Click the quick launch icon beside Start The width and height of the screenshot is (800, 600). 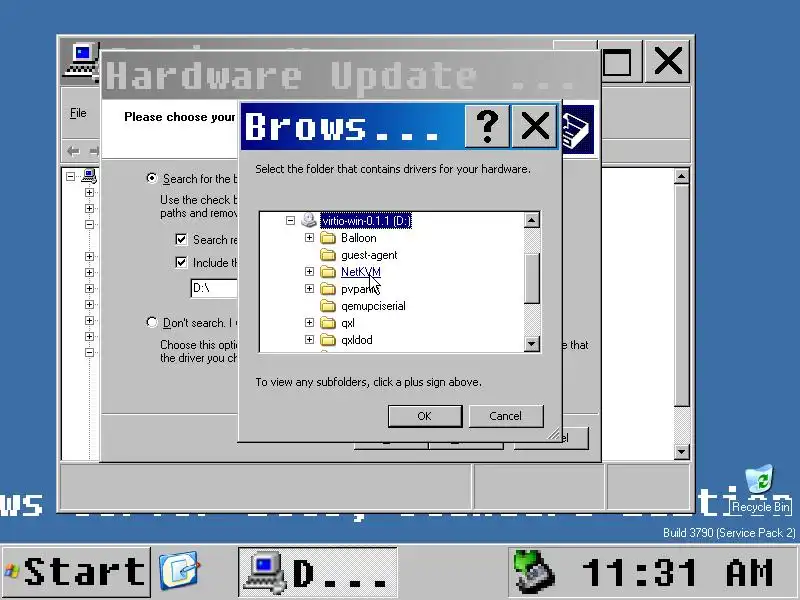pos(179,570)
